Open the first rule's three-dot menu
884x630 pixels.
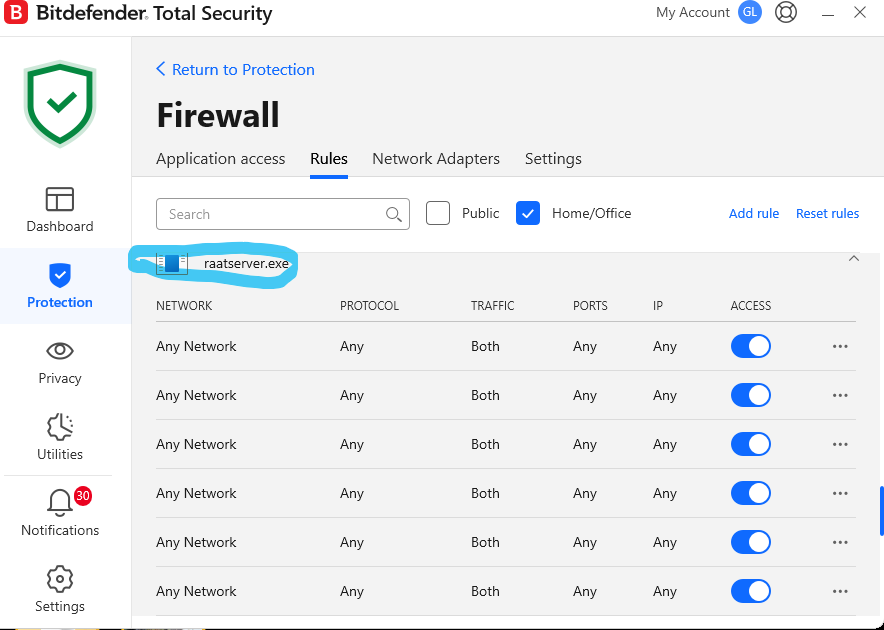tap(840, 346)
